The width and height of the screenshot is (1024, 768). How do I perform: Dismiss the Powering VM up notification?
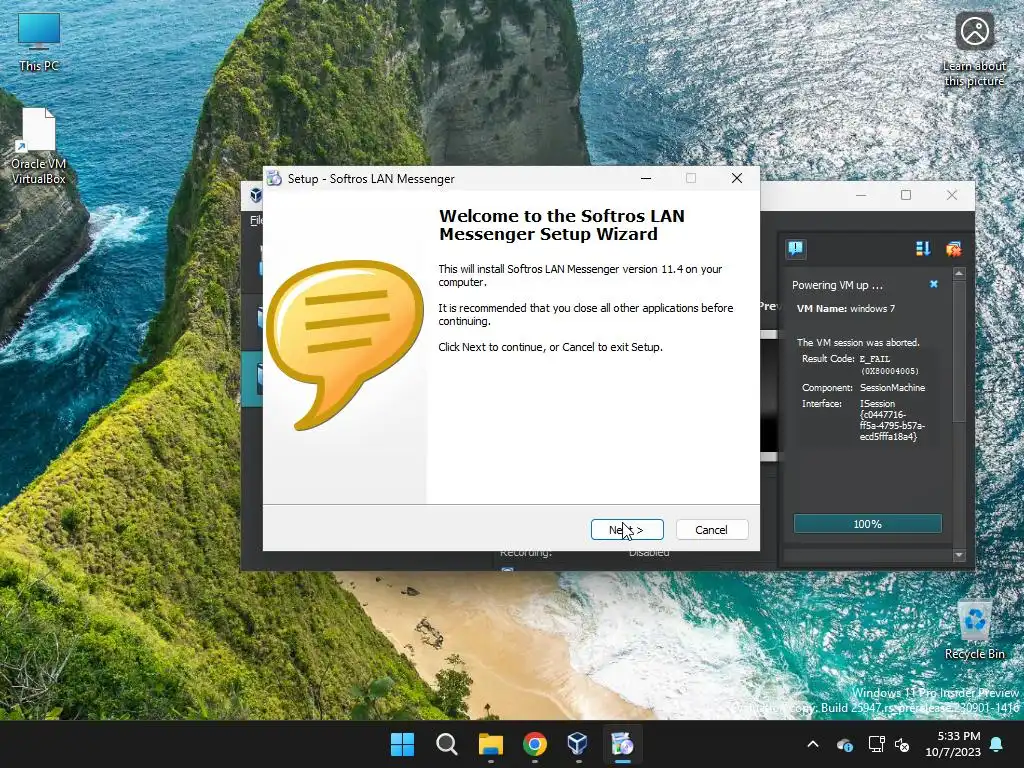pos(934,284)
